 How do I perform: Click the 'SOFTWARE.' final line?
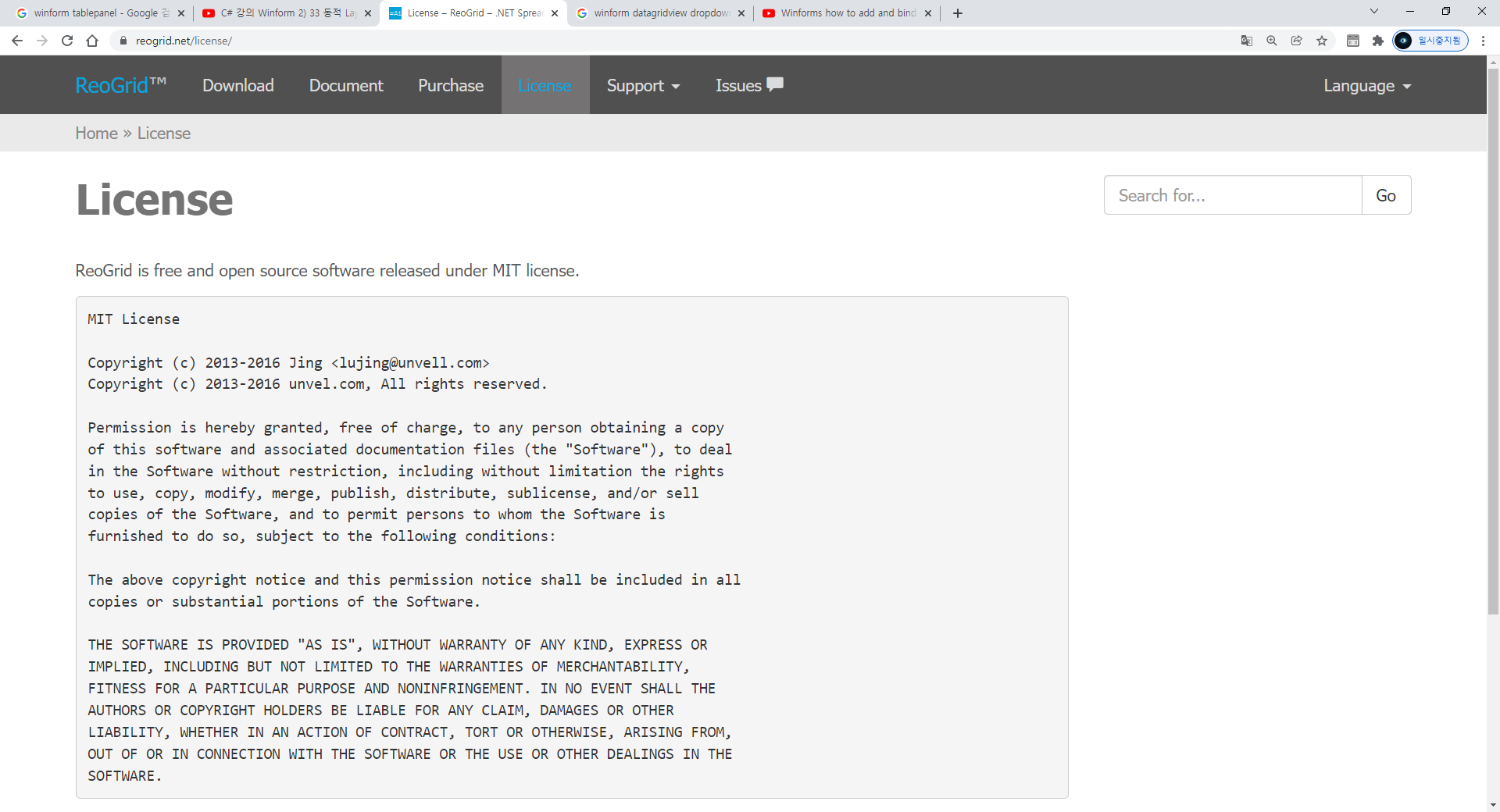coord(125,775)
